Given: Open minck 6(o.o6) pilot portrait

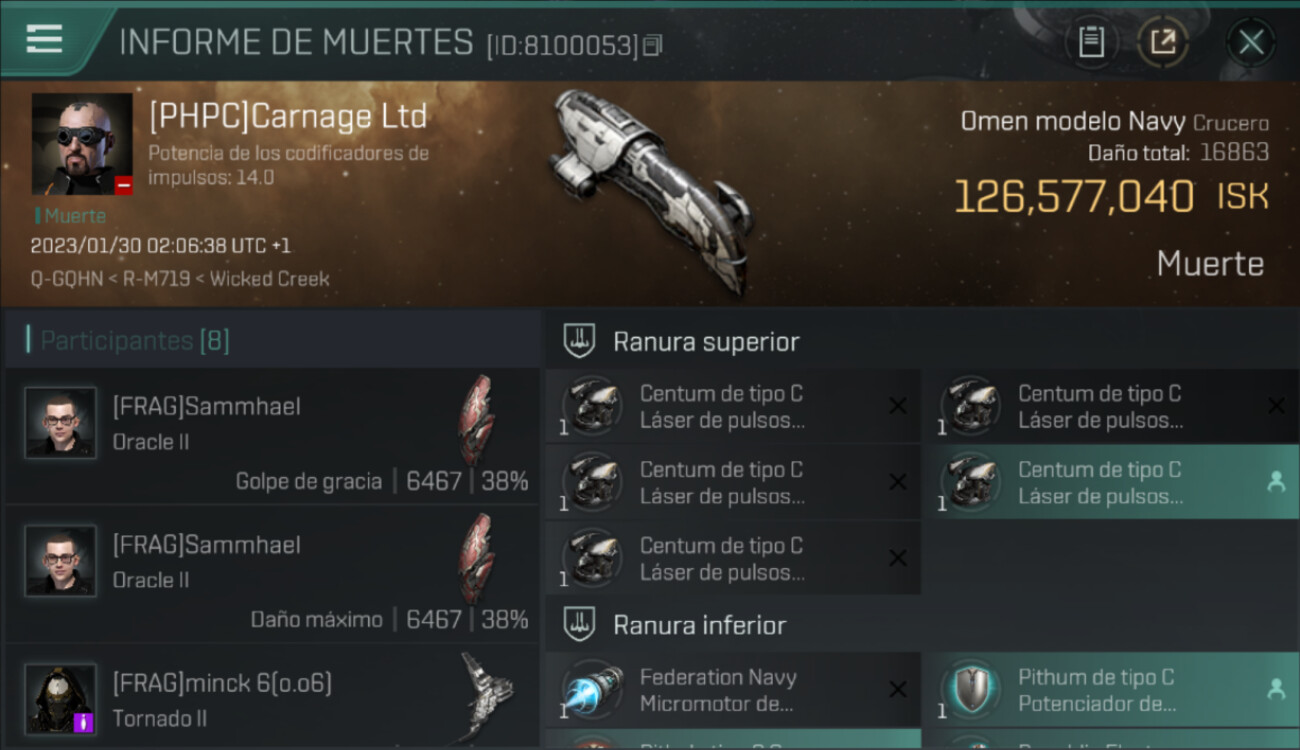Looking at the screenshot, I should coord(61,699).
